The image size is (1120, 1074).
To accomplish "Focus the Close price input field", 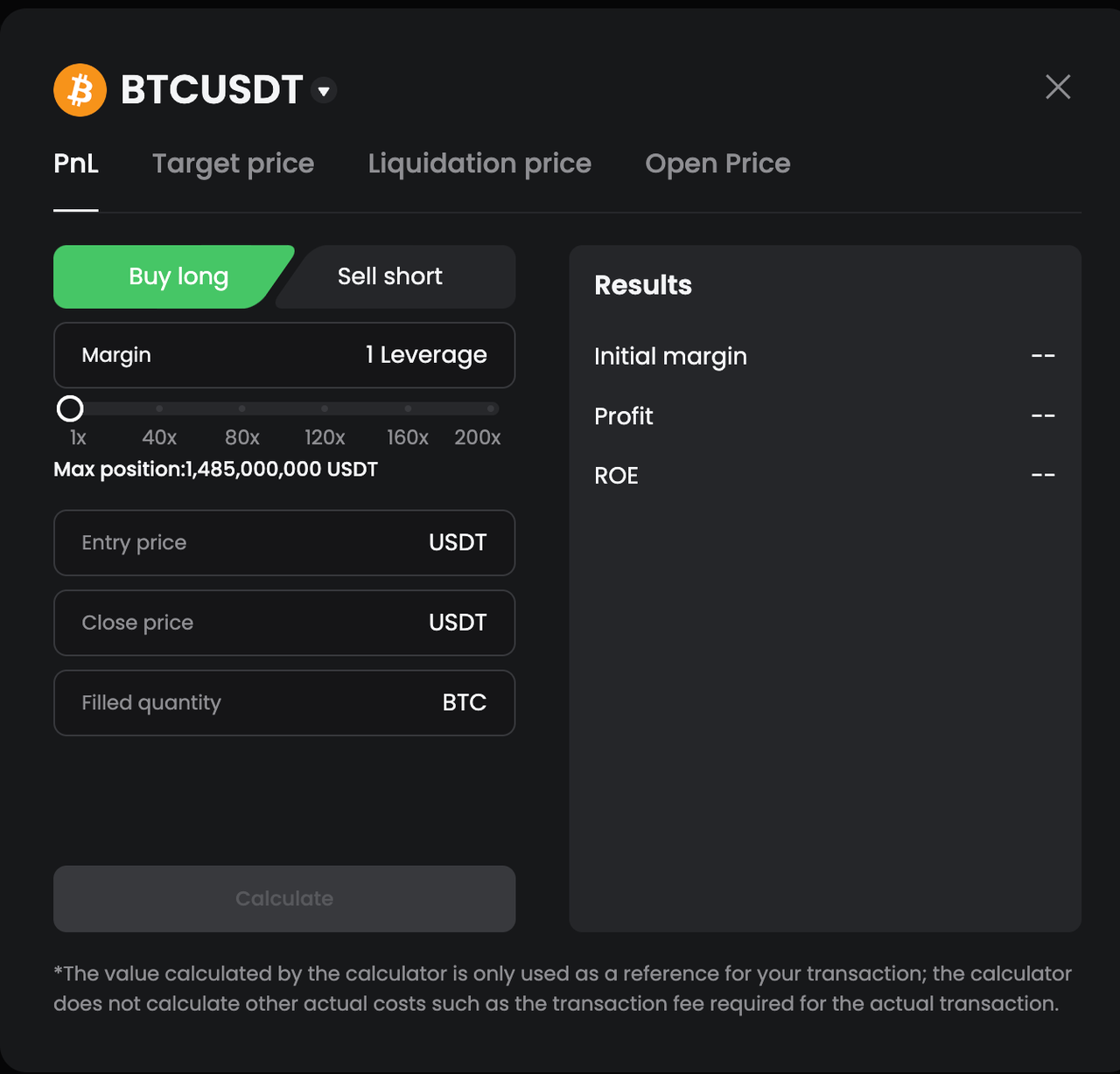I will [x=284, y=623].
